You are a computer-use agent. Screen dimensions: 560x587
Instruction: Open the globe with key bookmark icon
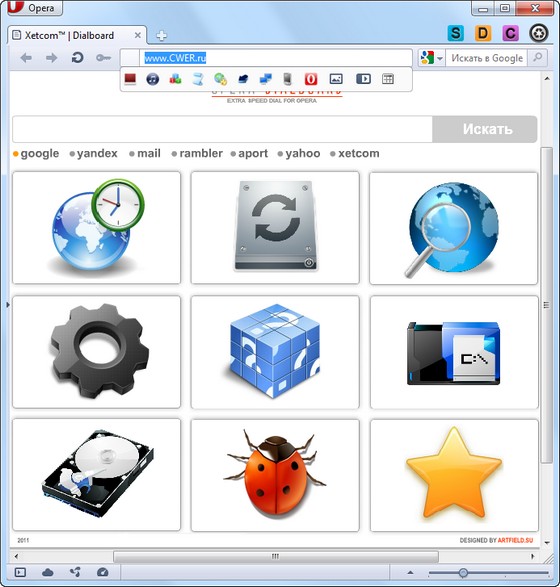(220, 79)
